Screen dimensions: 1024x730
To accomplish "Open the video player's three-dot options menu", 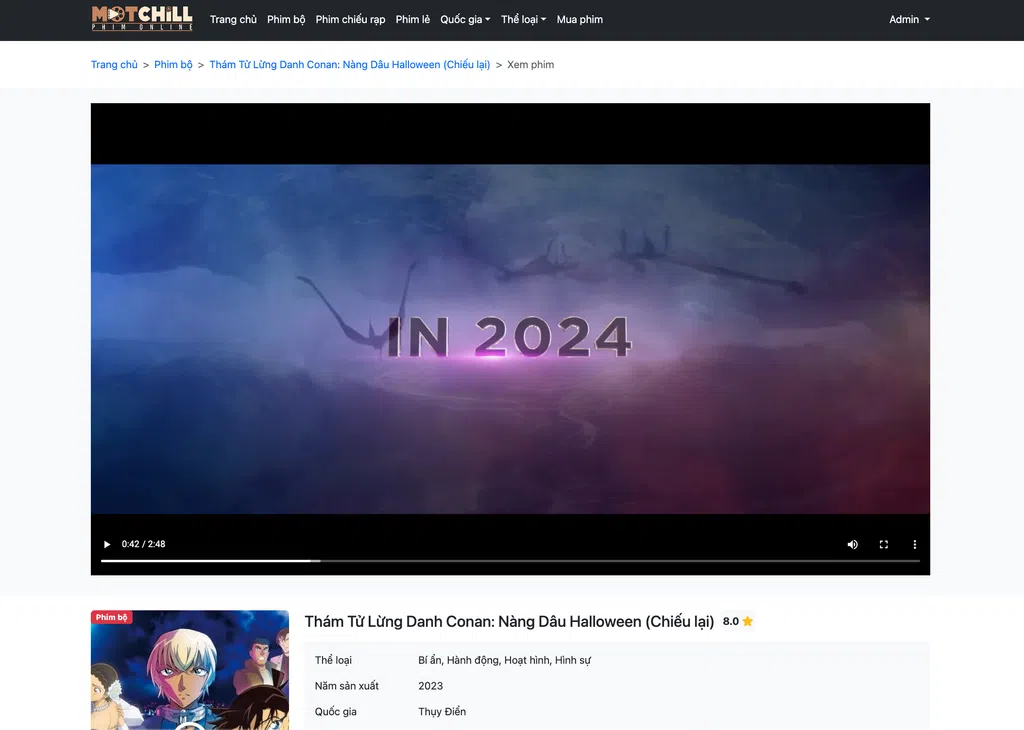I will pyautogui.click(x=914, y=545).
